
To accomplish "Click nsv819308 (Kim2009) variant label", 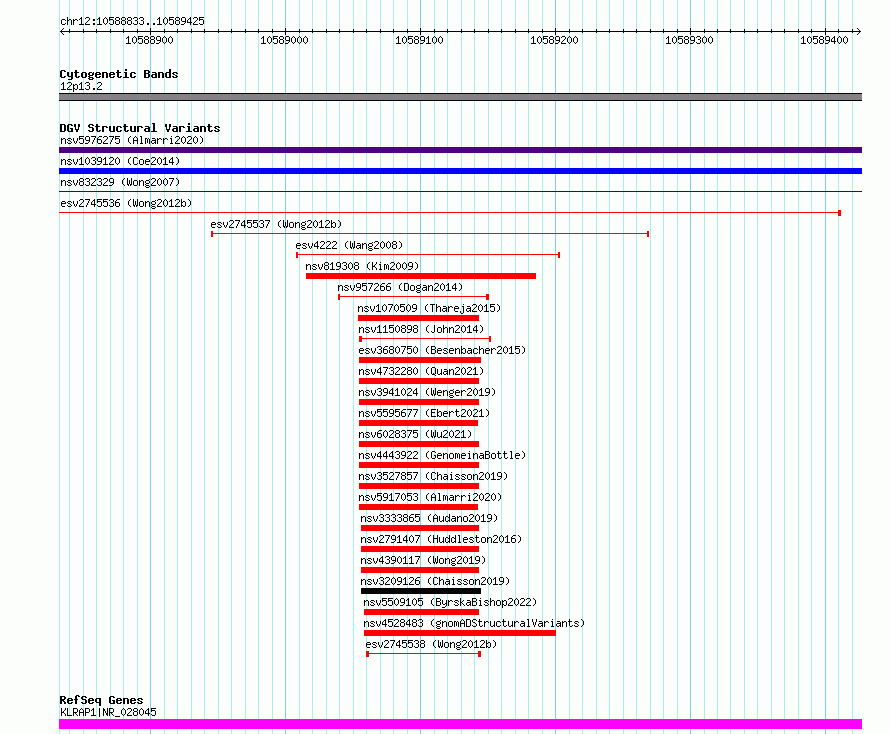I will (362, 266).
